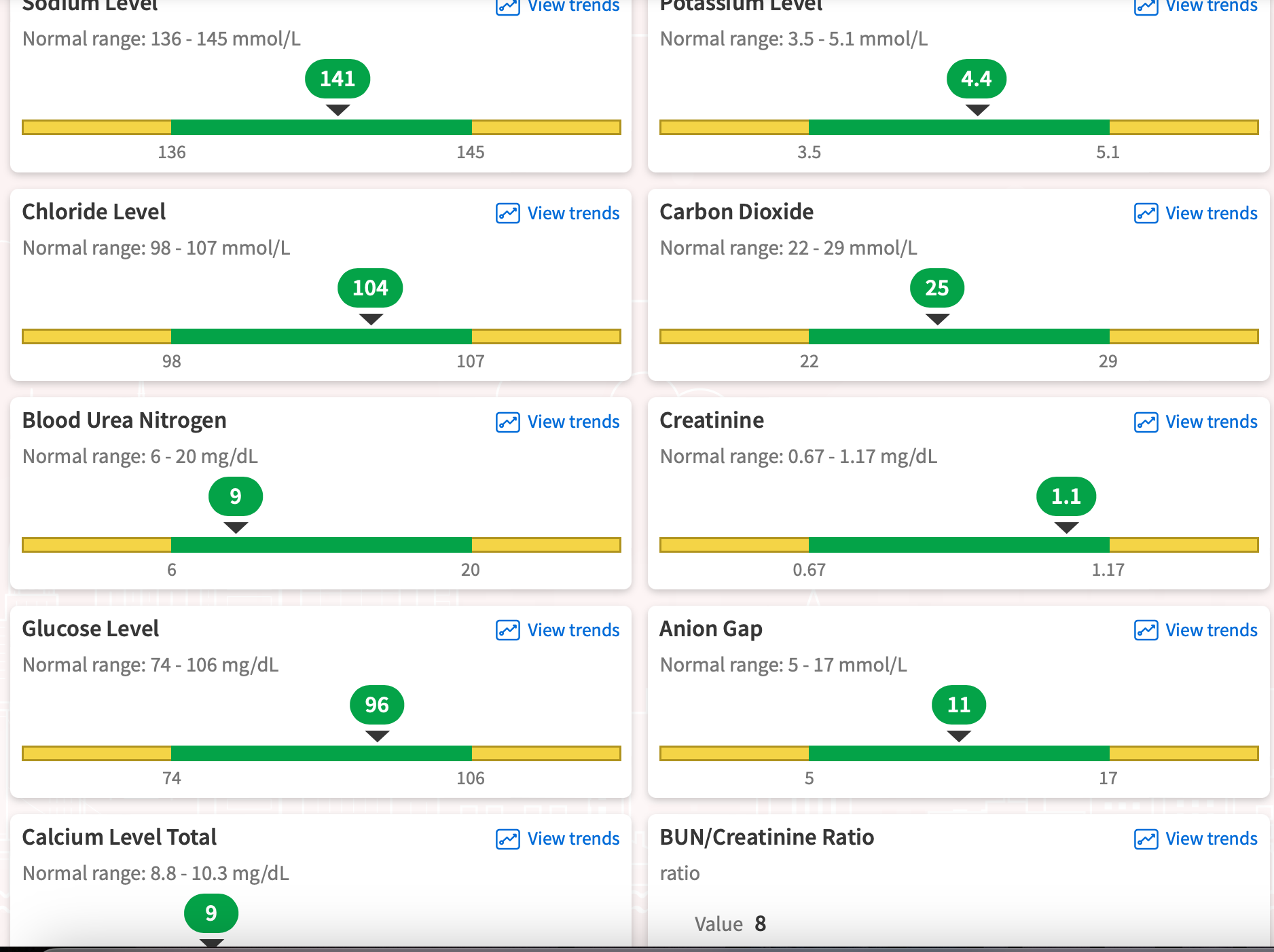Click the Carbon Dioxide range bar
Viewport: 1274px width, 952px height.
(959, 336)
